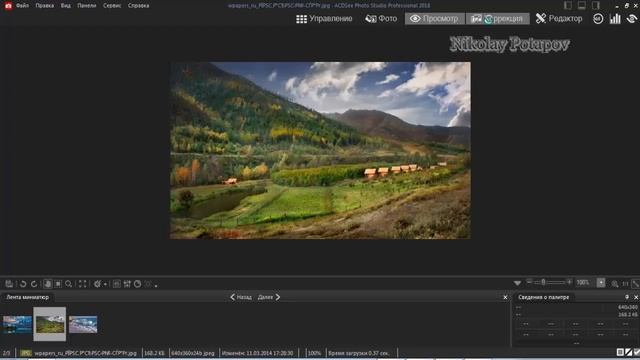The height and width of the screenshot is (360, 640).
Task: Select the first blue lake thumbnail
Action: coord(17,324)
